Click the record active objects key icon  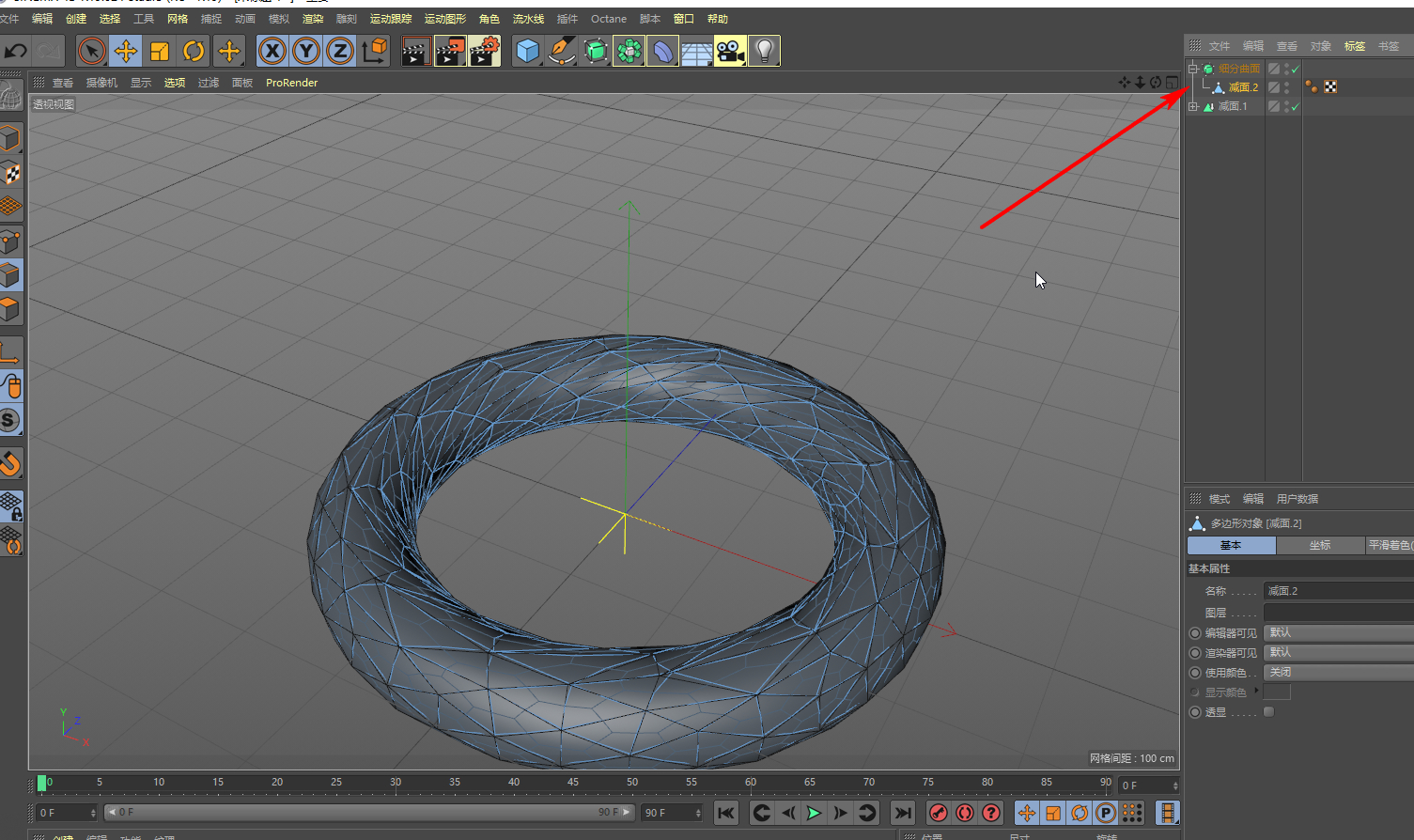coord(938,813)
